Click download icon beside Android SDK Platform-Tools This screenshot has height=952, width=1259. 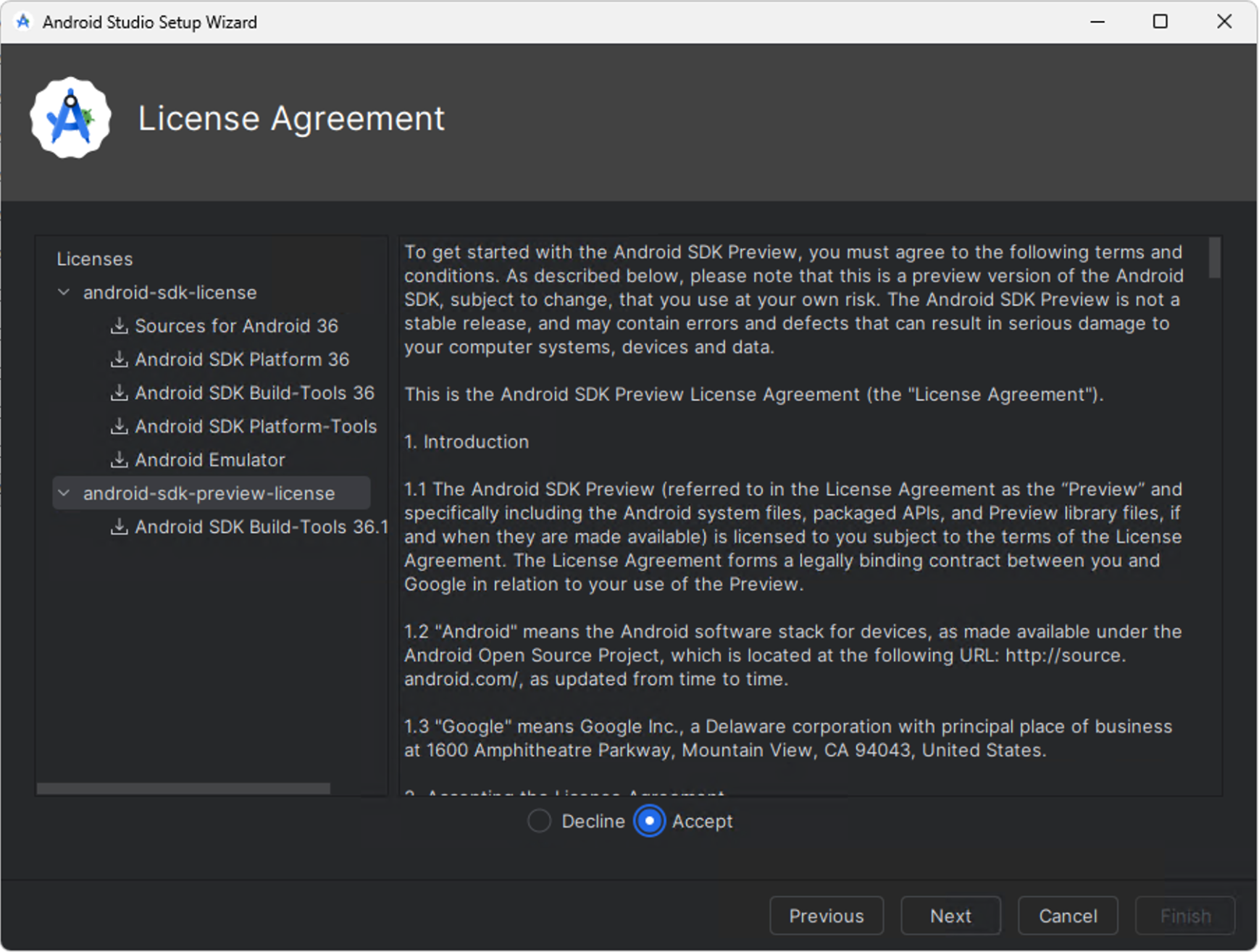119,426
